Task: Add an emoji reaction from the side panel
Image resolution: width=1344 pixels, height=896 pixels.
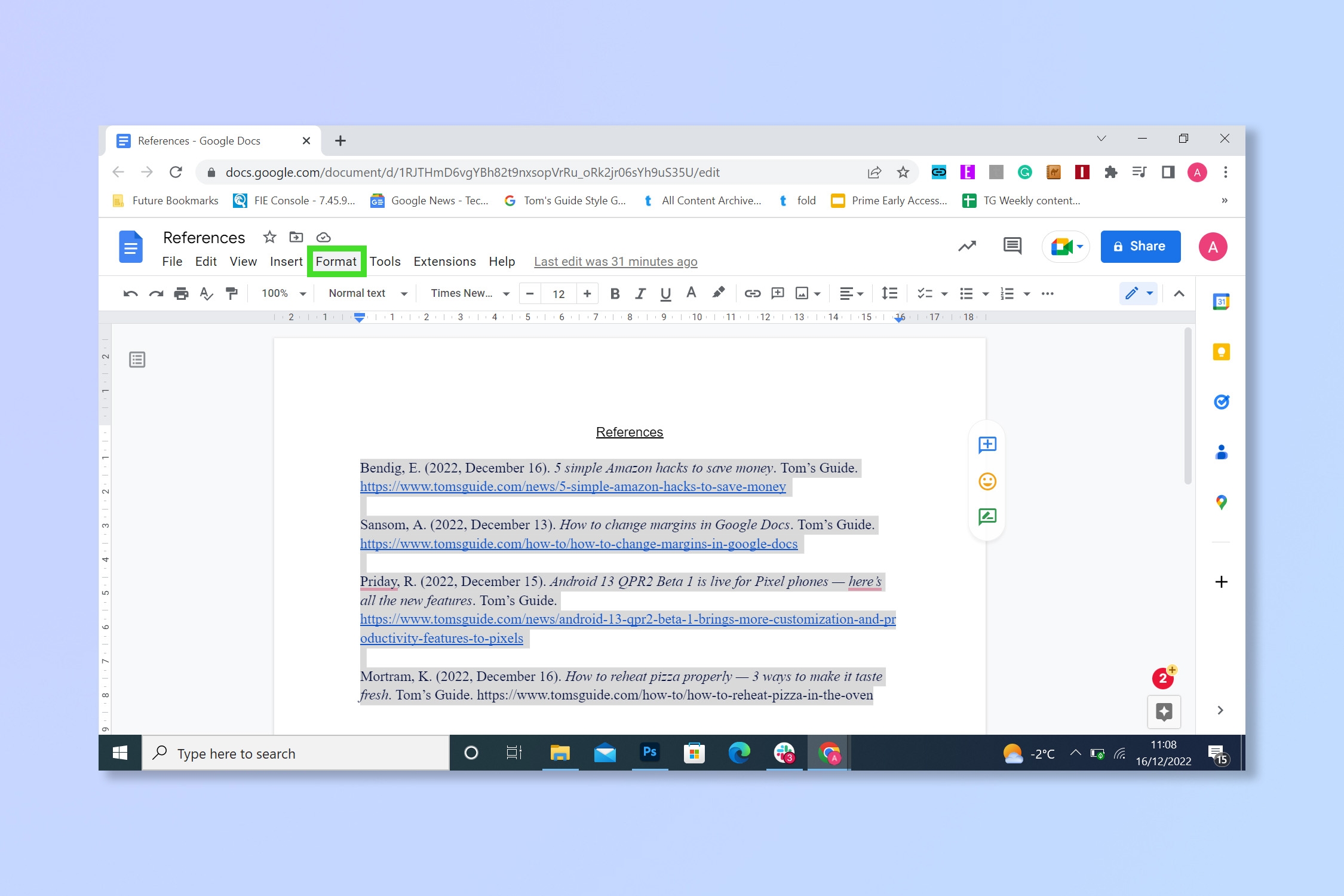Action: point(987,481)
